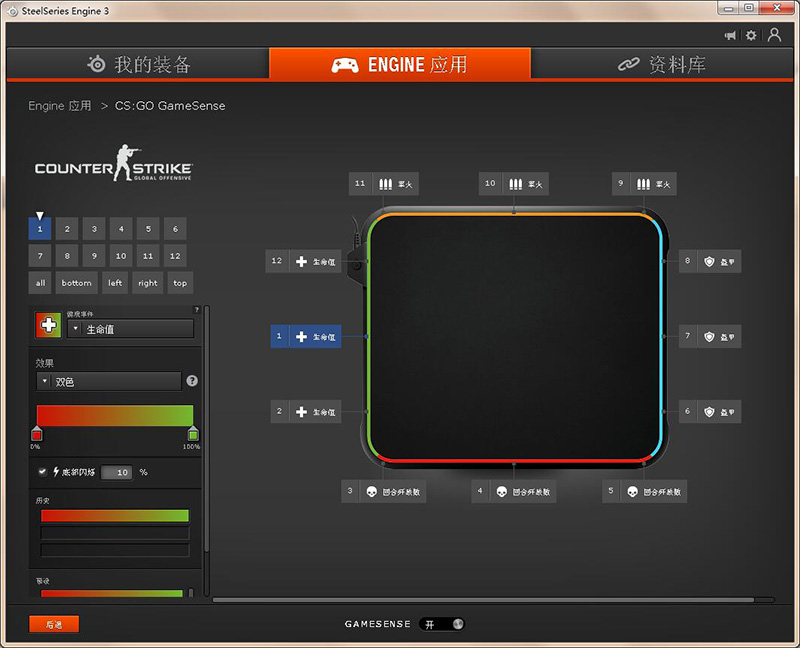Toggle the GameSense on/off switch
800x648 pixels.
point(442,624)
